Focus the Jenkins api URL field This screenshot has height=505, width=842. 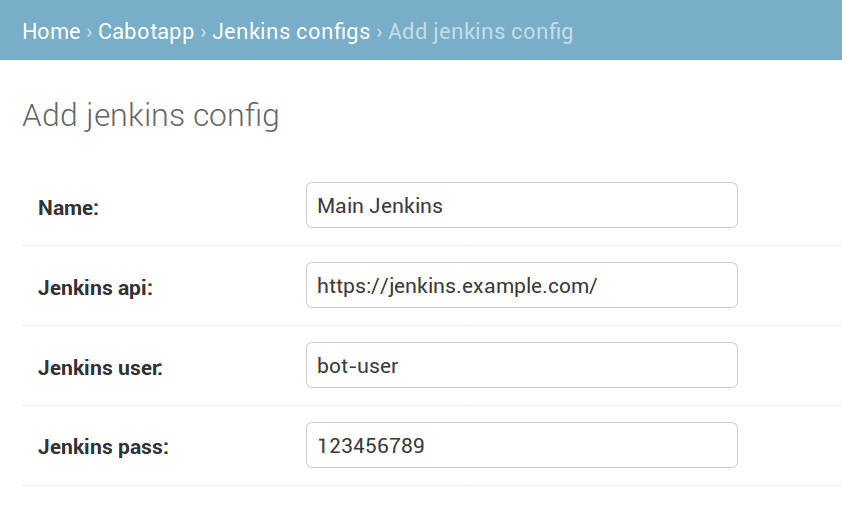[x=521, y=285]
